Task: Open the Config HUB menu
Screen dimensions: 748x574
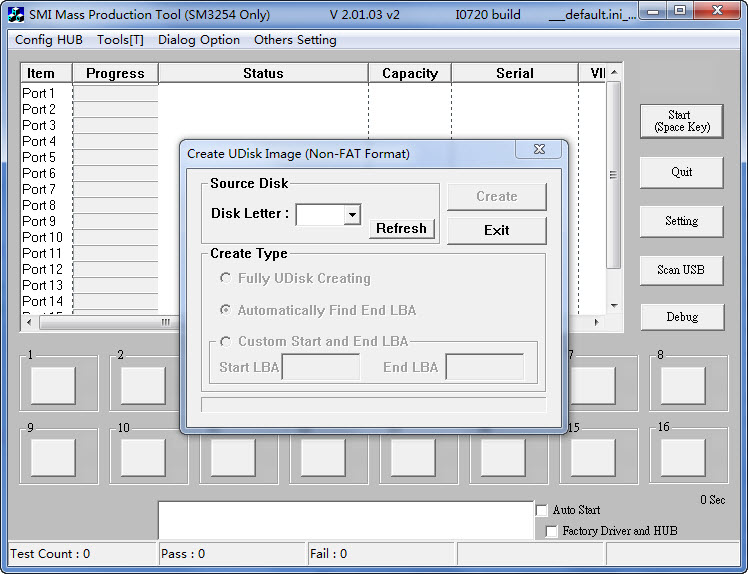Action: (49, 40)
